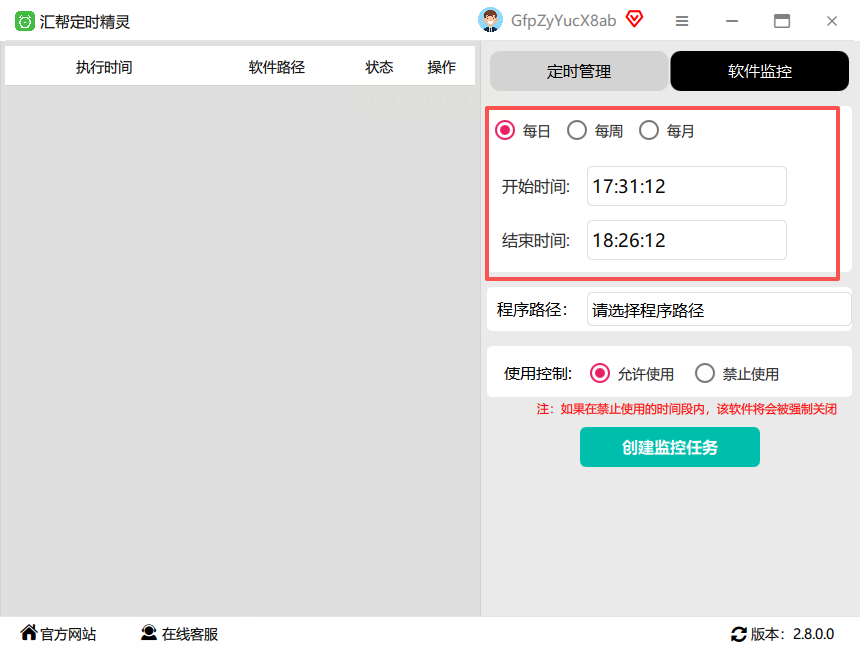Click the 程序路径 input to choose a program
The height and width of the screenshot is (650, 860).
[718, 309]
